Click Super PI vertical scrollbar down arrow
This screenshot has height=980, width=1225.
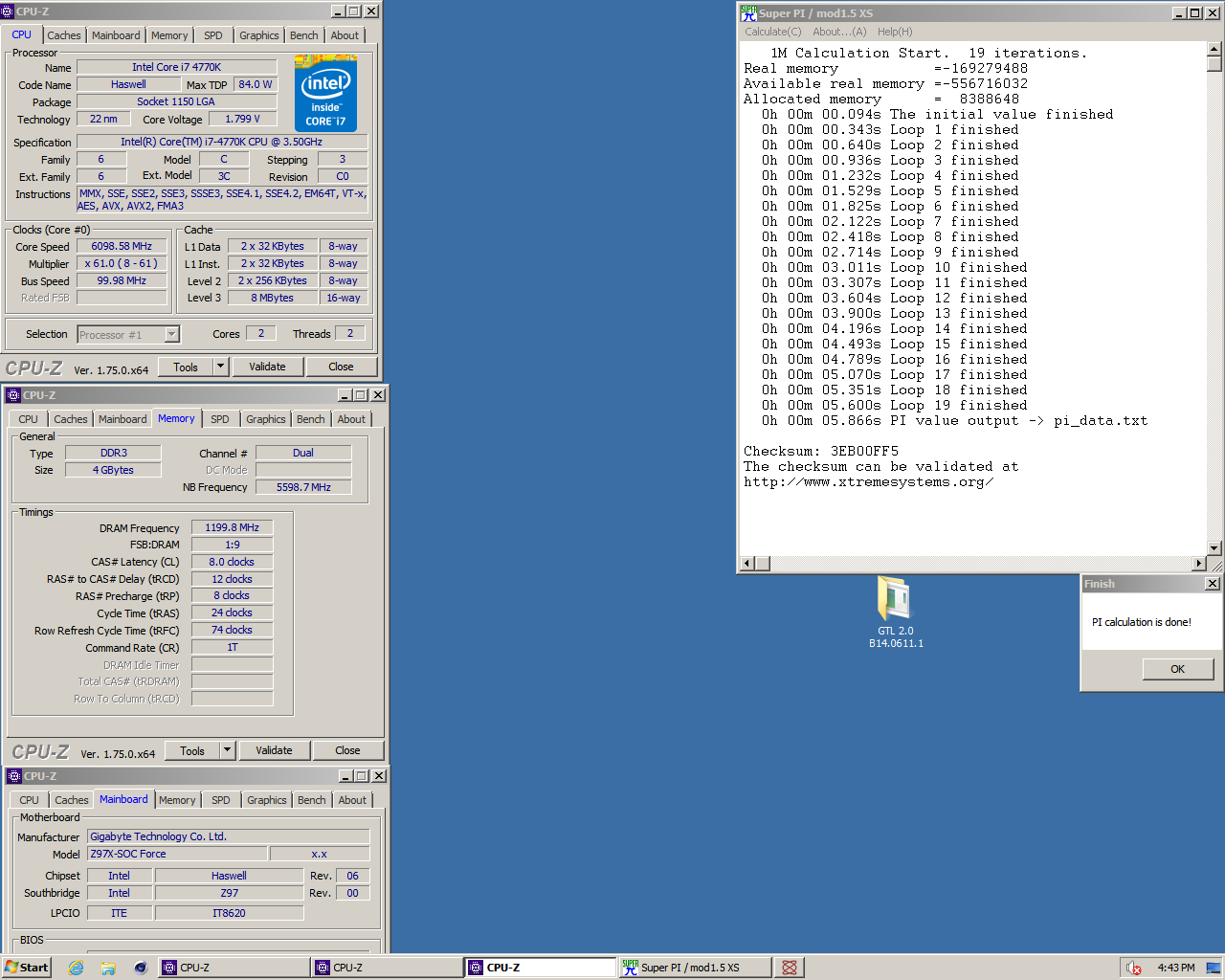1214,548
